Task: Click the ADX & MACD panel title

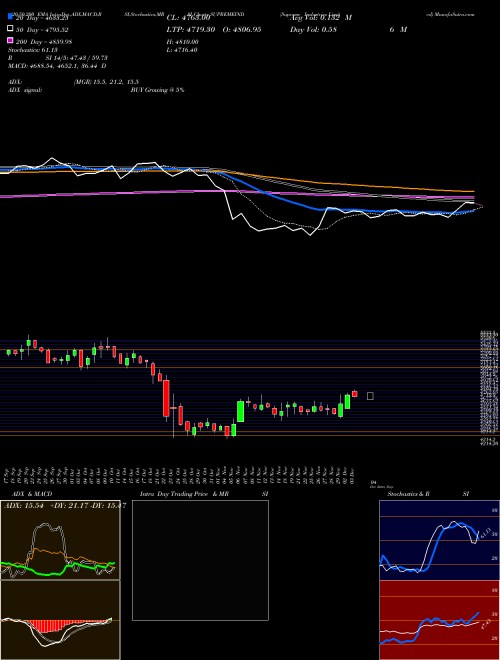Action: tap(32, 494)
